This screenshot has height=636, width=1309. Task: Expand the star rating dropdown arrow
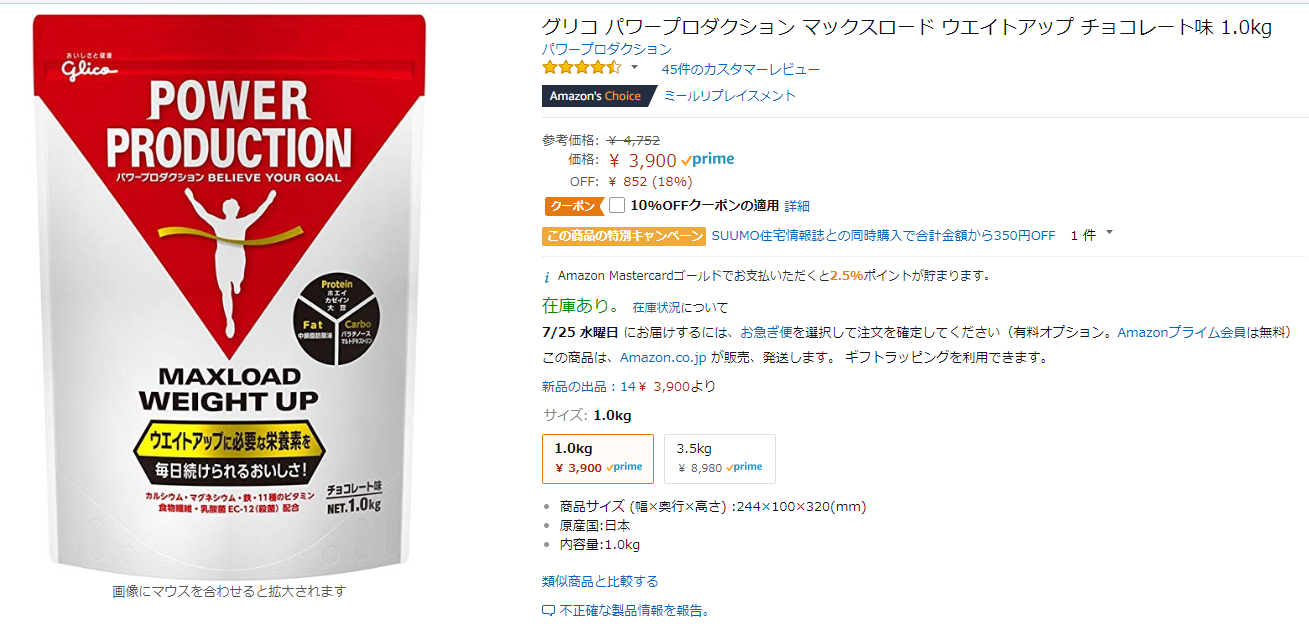(x=634, y=67)
